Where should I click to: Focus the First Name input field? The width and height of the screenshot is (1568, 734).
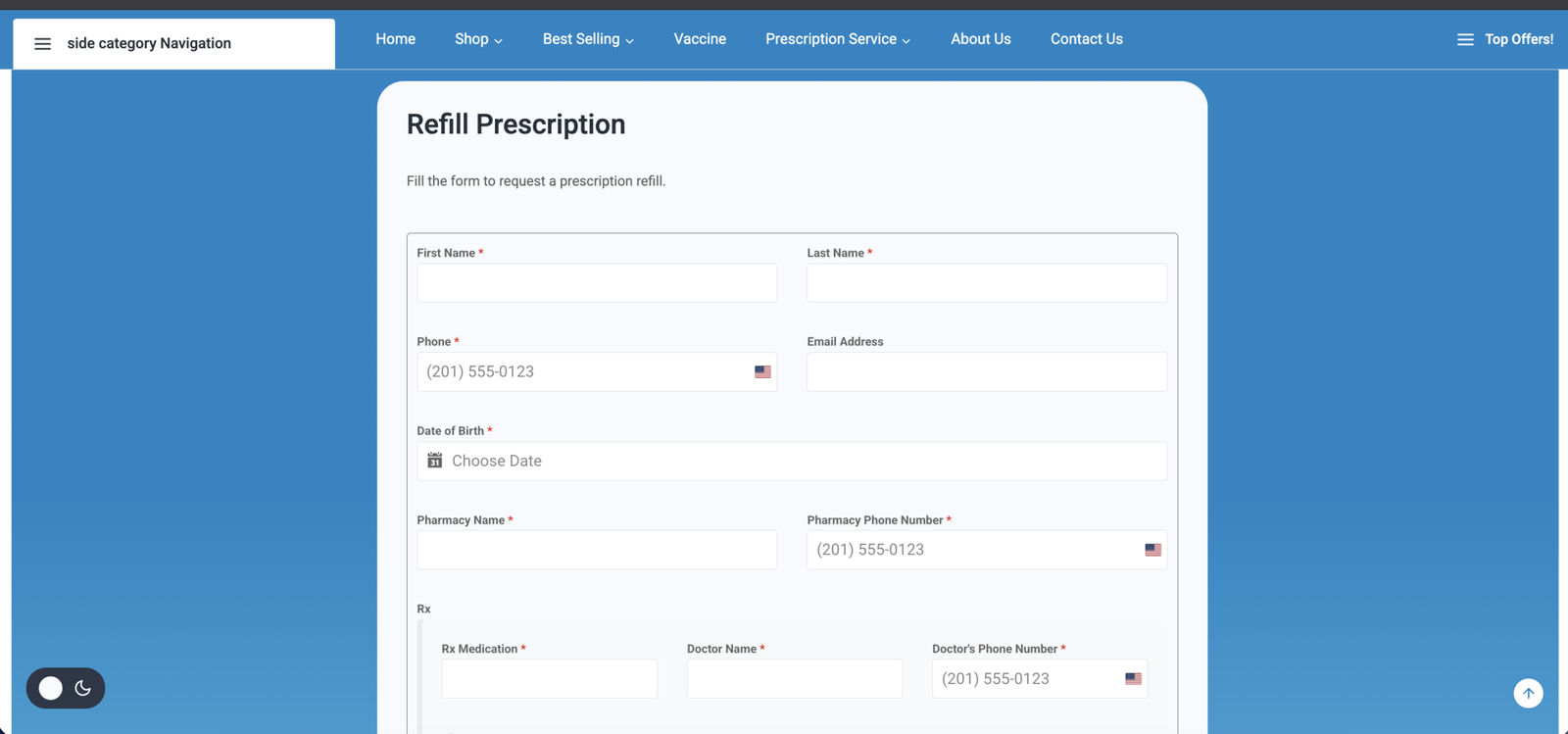tap(597, 283)
